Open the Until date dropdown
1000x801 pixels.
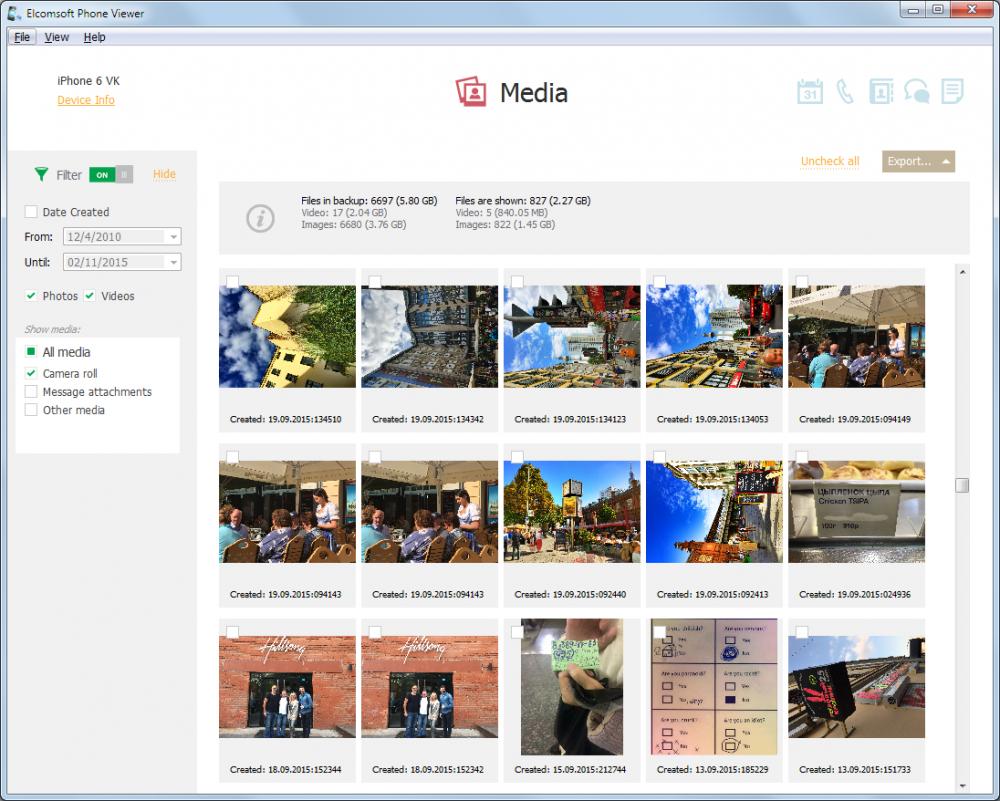tap(174, 262)
